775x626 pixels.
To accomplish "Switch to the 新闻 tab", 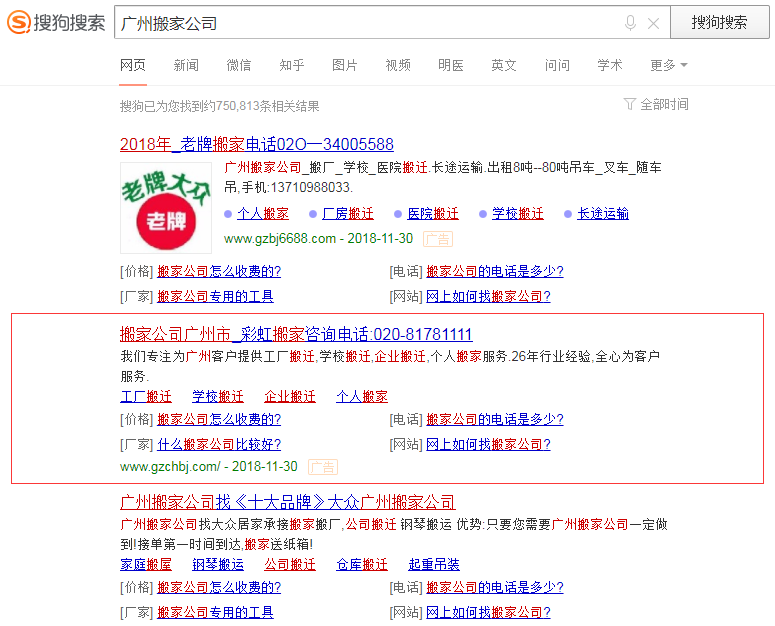I will [186, 65].
